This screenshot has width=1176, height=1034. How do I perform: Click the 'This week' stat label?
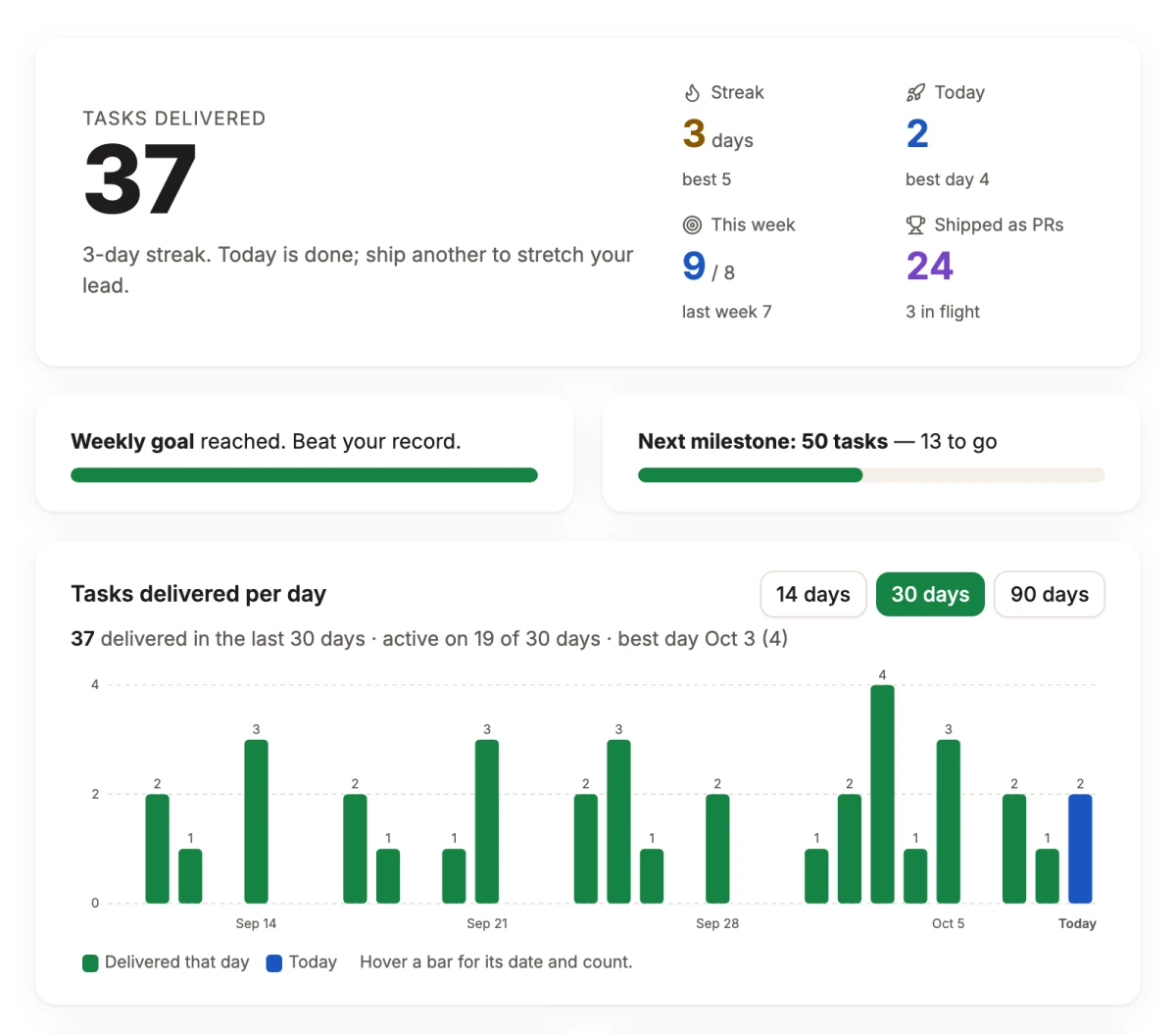click(753, 225)
